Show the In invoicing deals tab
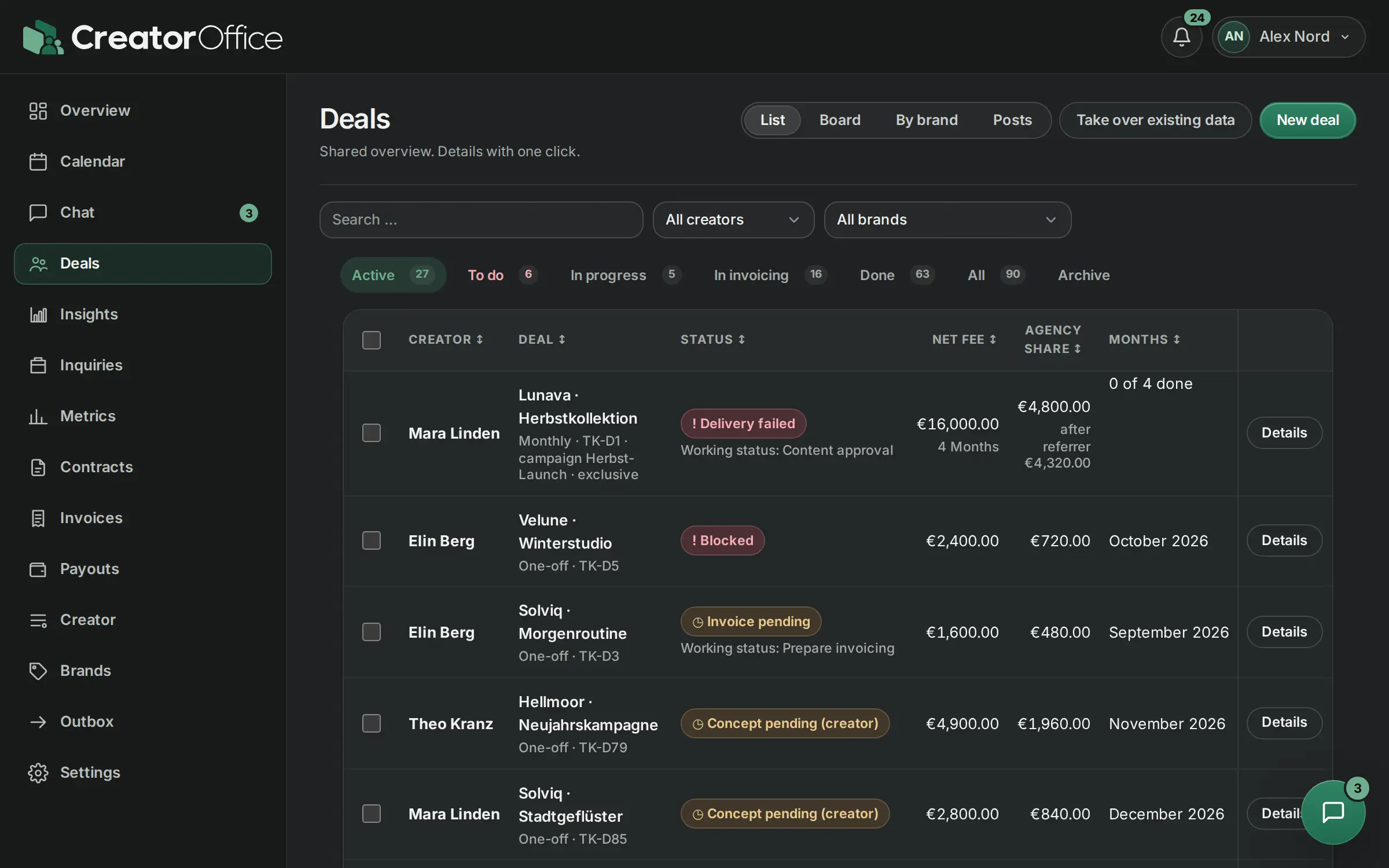1389x868 pixels. (770, 275)
